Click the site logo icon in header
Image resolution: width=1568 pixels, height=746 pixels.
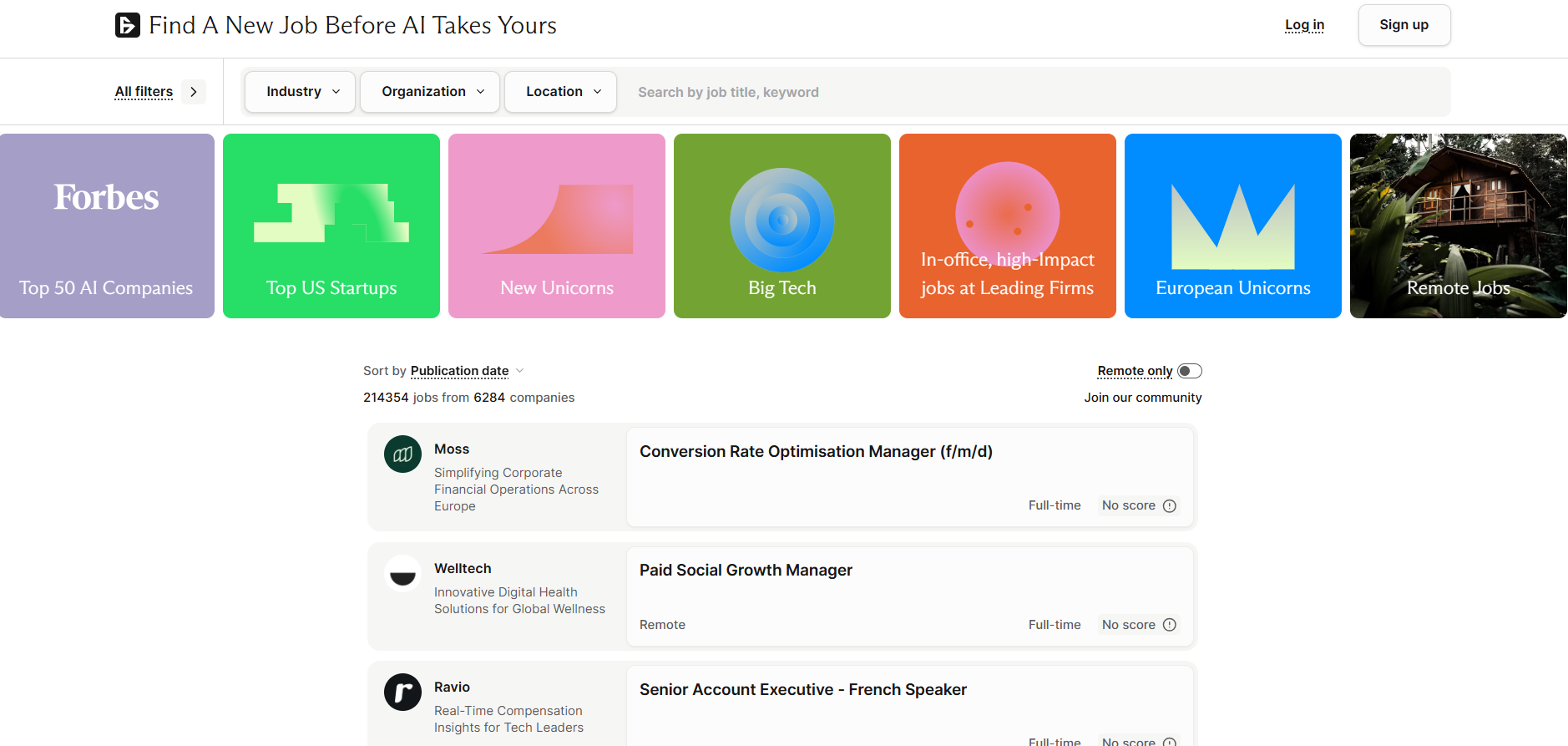tap(128, 25)
